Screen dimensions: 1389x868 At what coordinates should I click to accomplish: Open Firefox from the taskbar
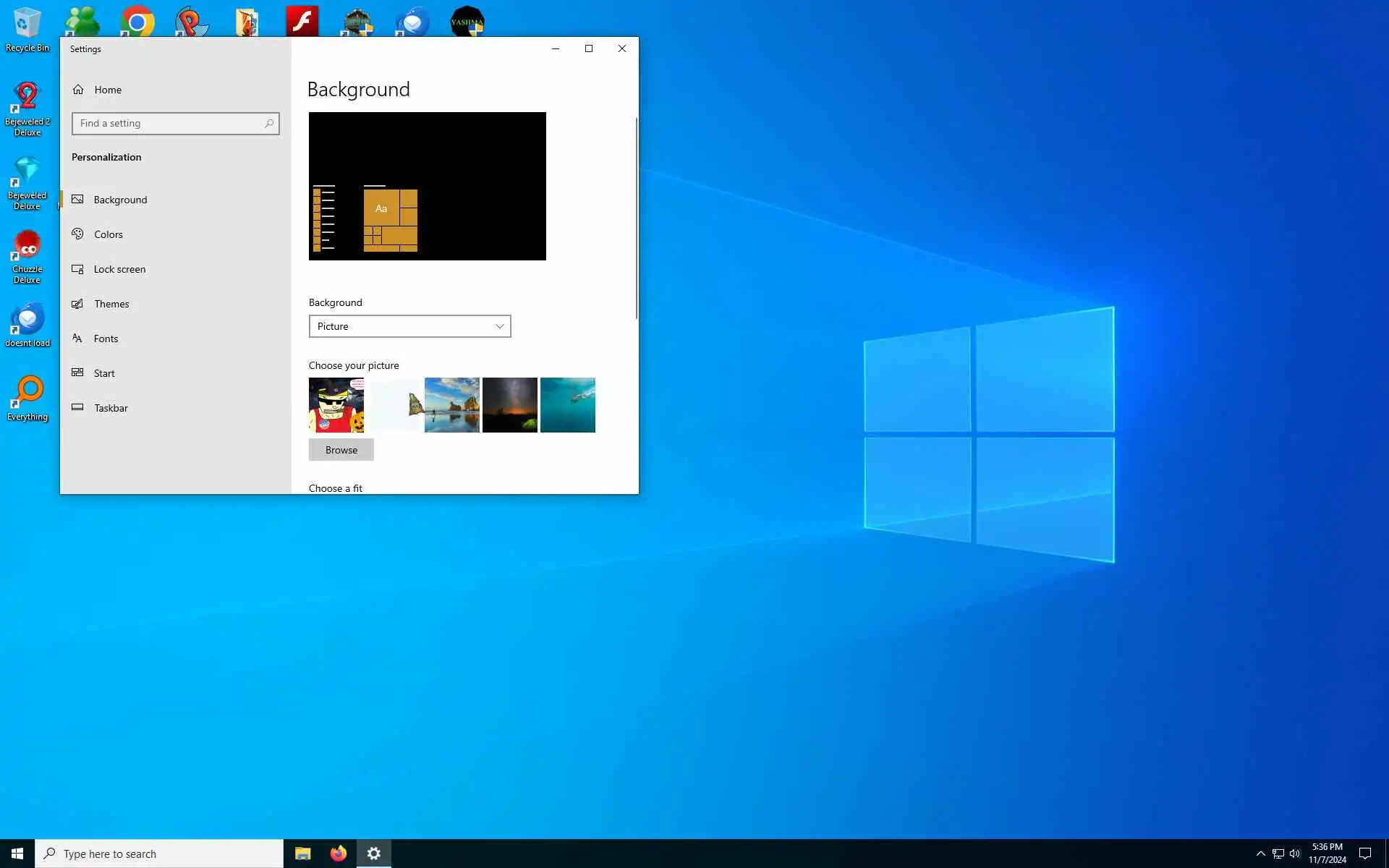point(339,854)
